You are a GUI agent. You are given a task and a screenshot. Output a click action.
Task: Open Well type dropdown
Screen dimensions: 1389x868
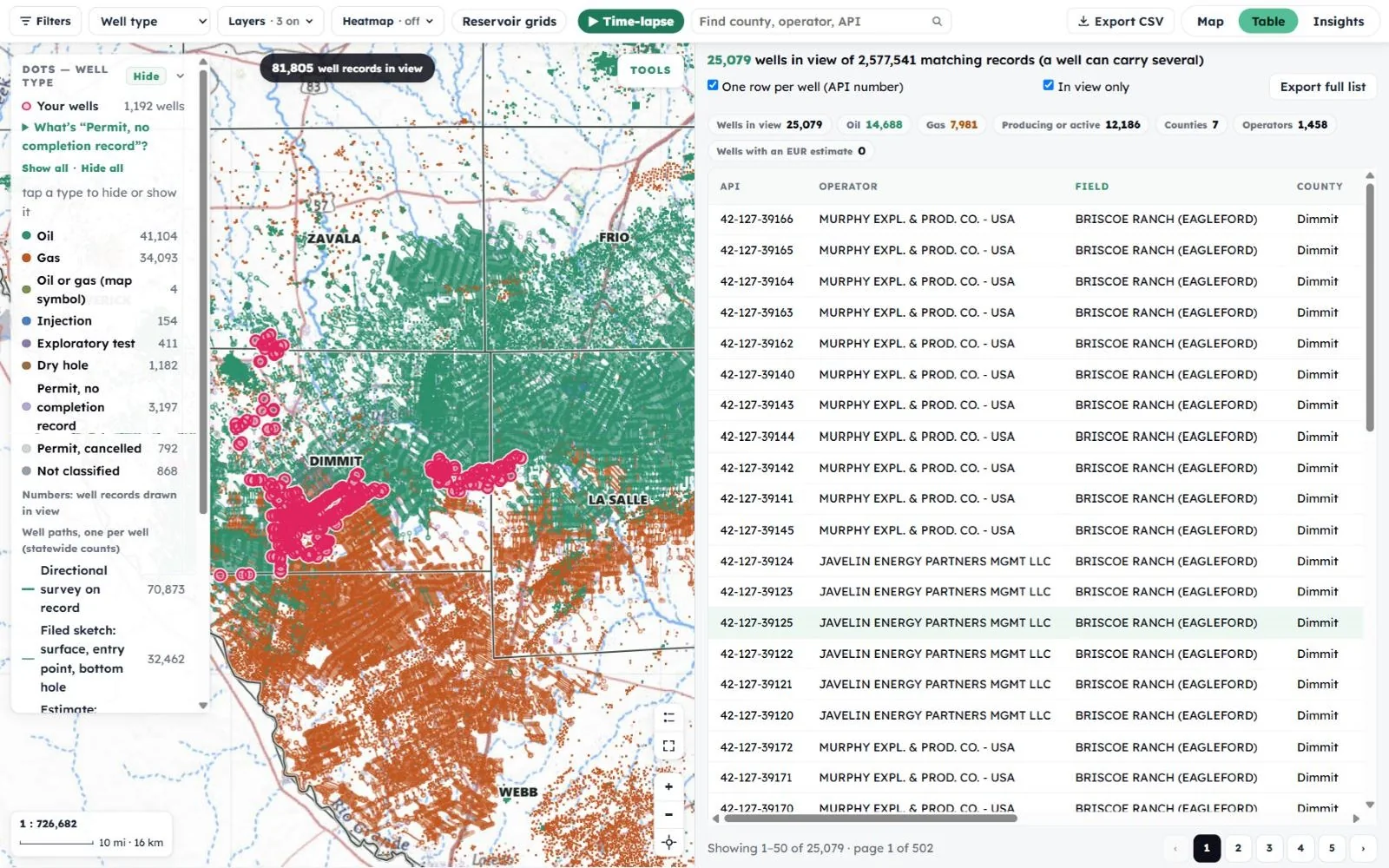pyautogui.click(x=150, y=21)
